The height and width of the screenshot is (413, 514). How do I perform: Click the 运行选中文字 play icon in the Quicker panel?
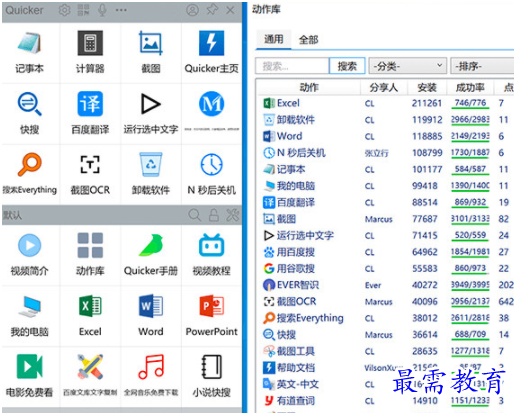[x=151, y=104]
